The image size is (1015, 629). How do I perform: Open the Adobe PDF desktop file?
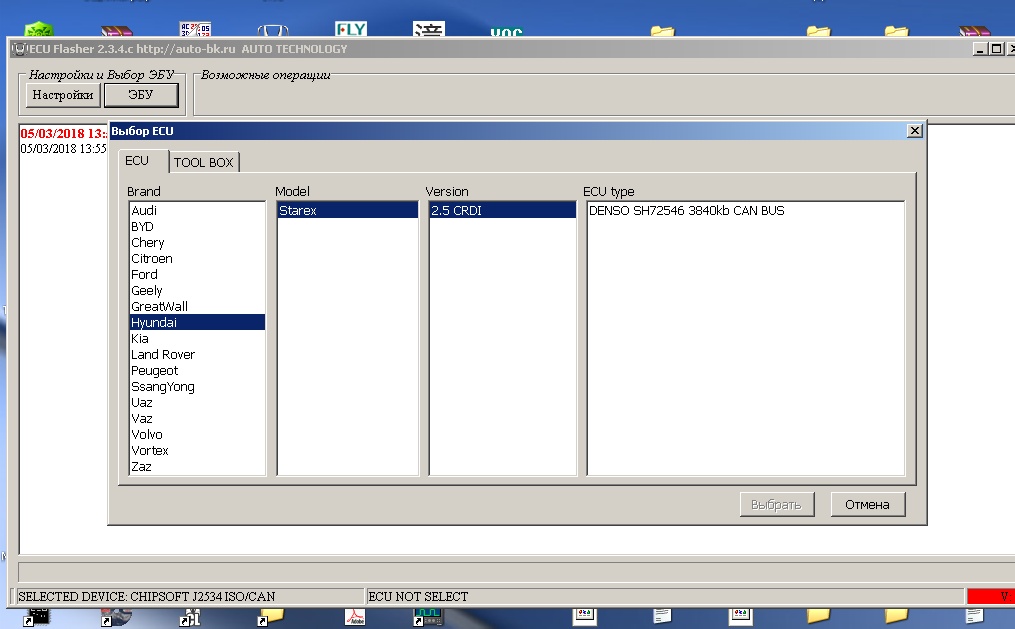point(355,617)
